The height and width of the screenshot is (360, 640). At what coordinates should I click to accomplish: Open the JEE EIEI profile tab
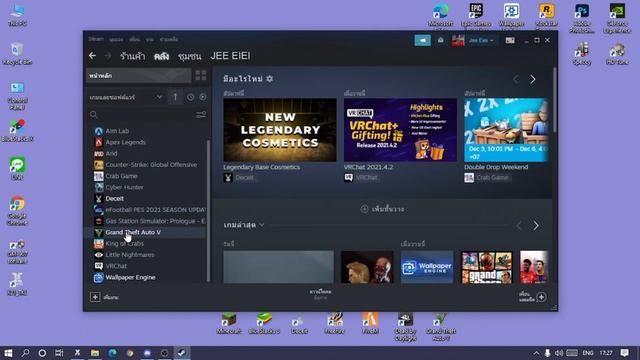(231, 56)
